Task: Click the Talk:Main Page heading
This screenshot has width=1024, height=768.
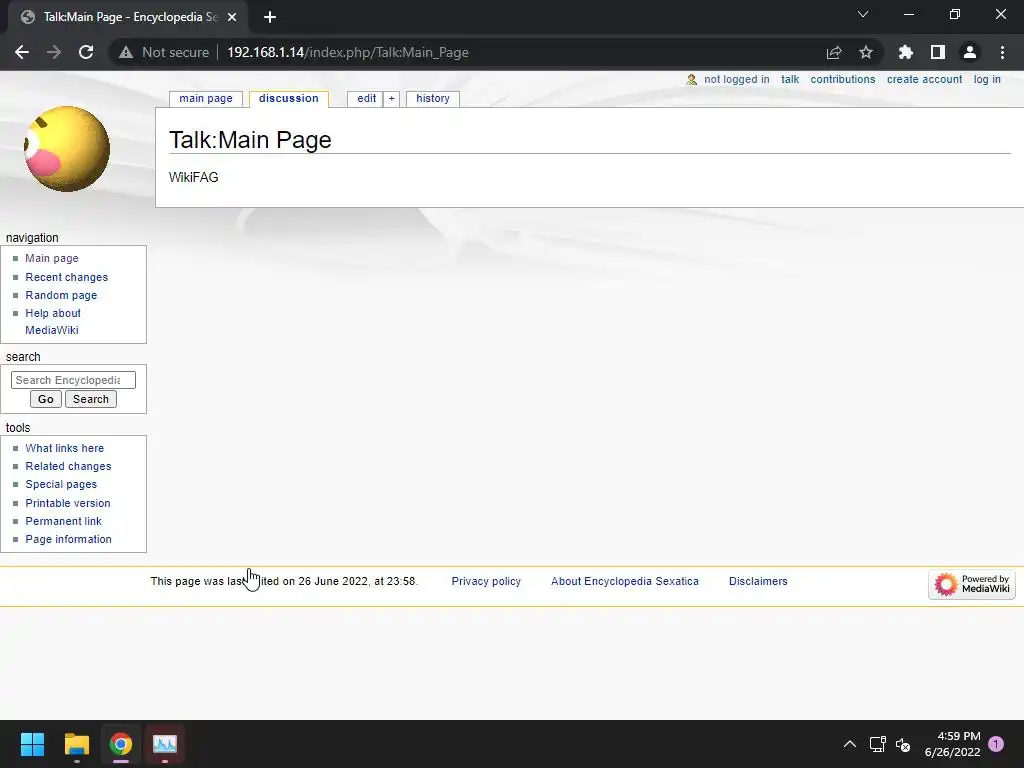Action: pos(250,140)
